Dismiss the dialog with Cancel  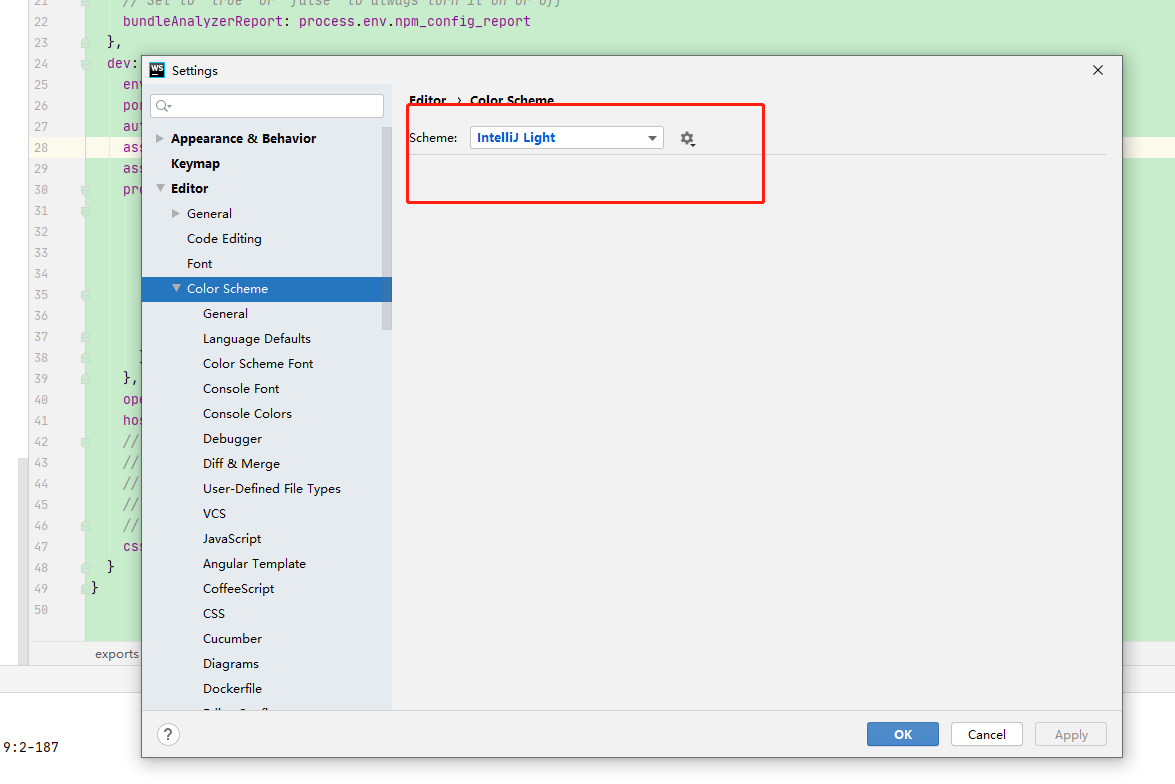(986, 733)
